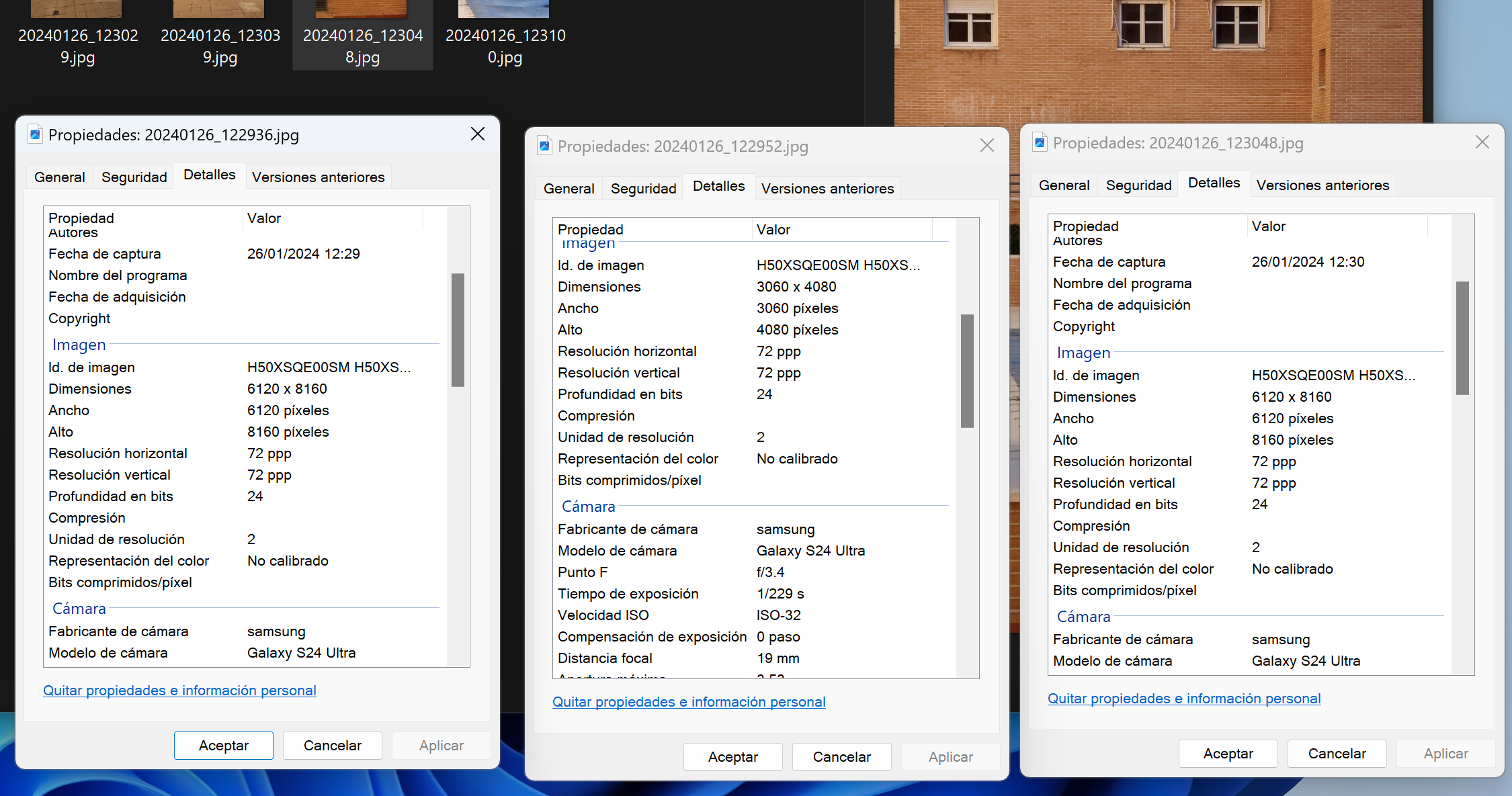The width and height of the screenshot is (1512, 796).
Task: Switch to Seguridad tab in 122952.jpg properties
Action: point(643,189)
